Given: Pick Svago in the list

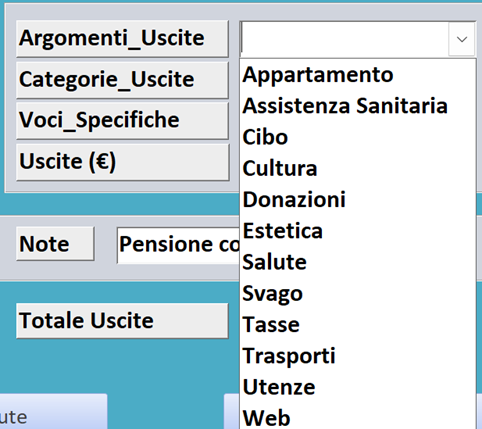Looking at the screenshot, I should pos(358,293).
